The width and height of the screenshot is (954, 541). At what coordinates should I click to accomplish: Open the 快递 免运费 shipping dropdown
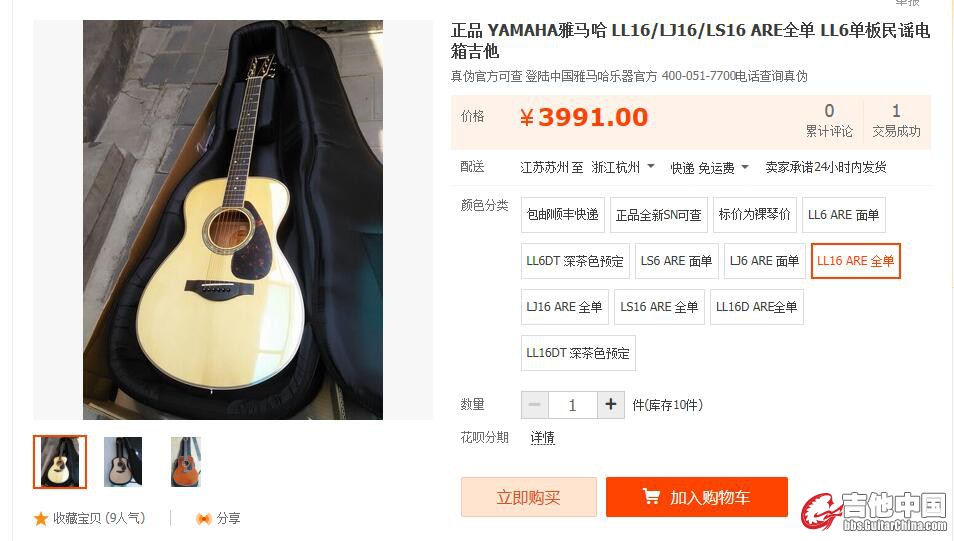tap(709, 167)
